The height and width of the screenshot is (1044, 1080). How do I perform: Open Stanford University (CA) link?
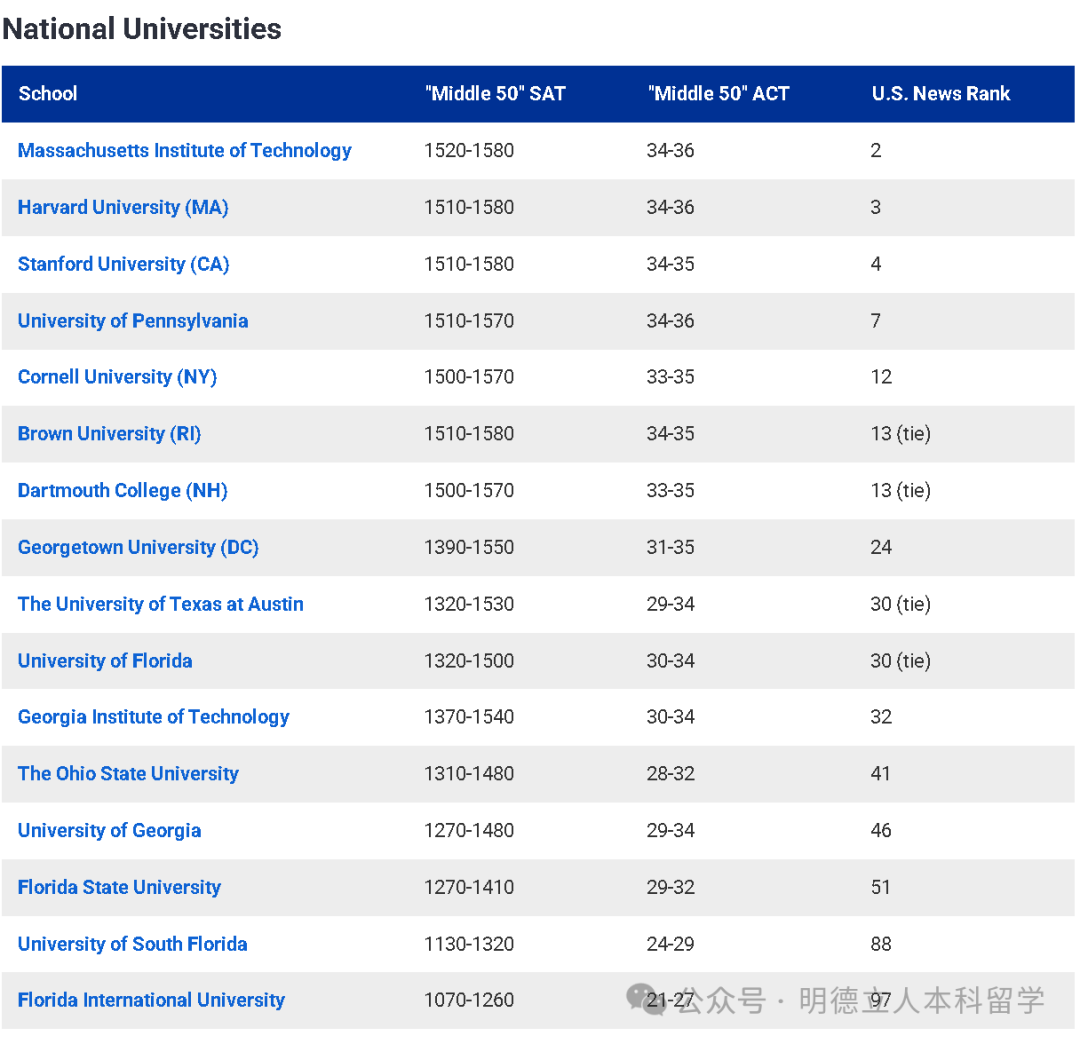tap(123, 264)
